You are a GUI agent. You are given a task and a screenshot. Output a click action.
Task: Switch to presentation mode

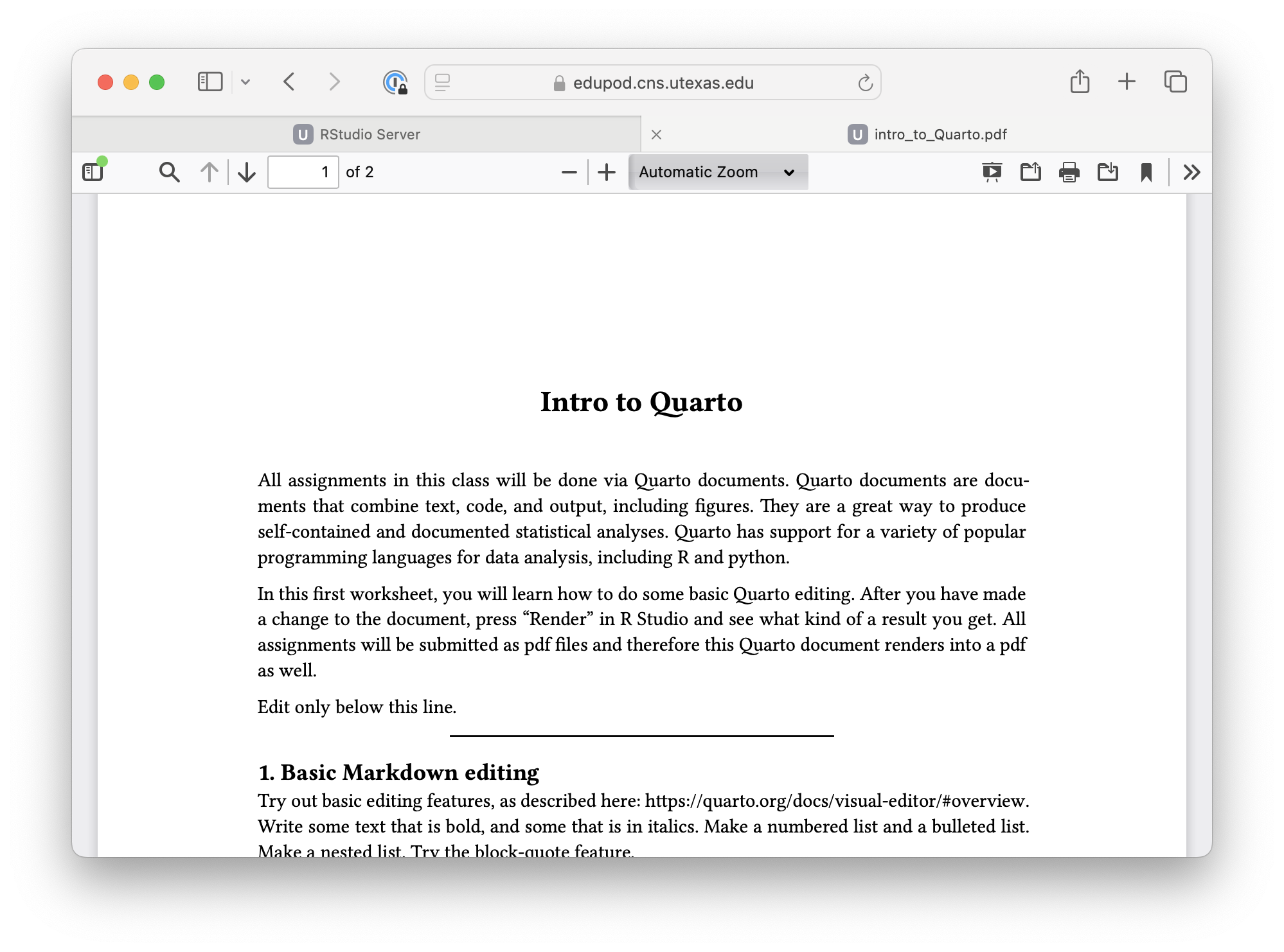pos(992,172)
